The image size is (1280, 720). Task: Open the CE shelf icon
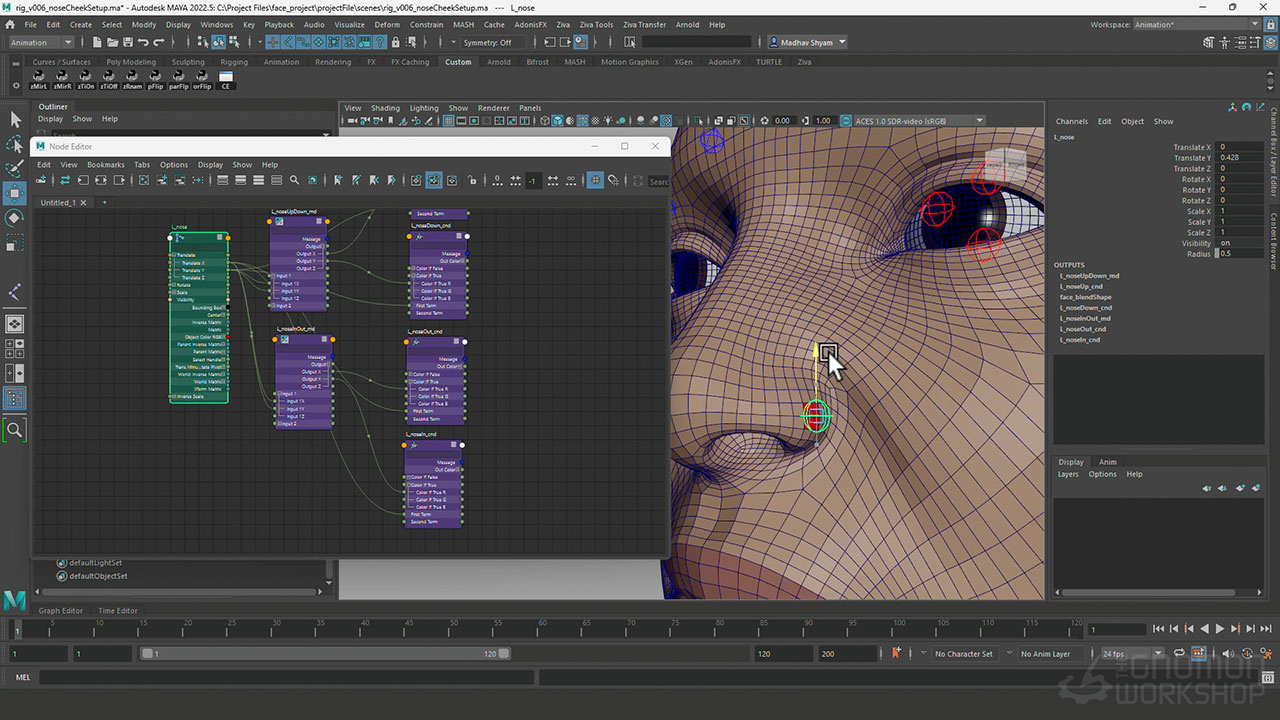[x=226, y=79]
